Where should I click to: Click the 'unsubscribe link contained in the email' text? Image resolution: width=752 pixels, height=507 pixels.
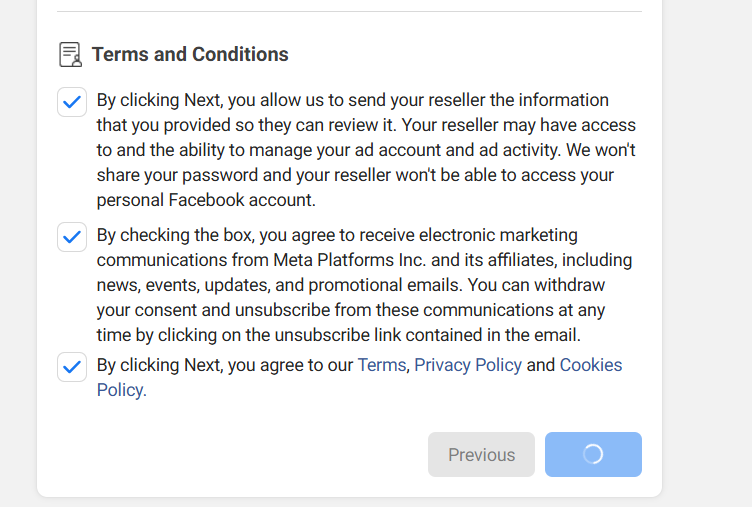pos(427,335)
